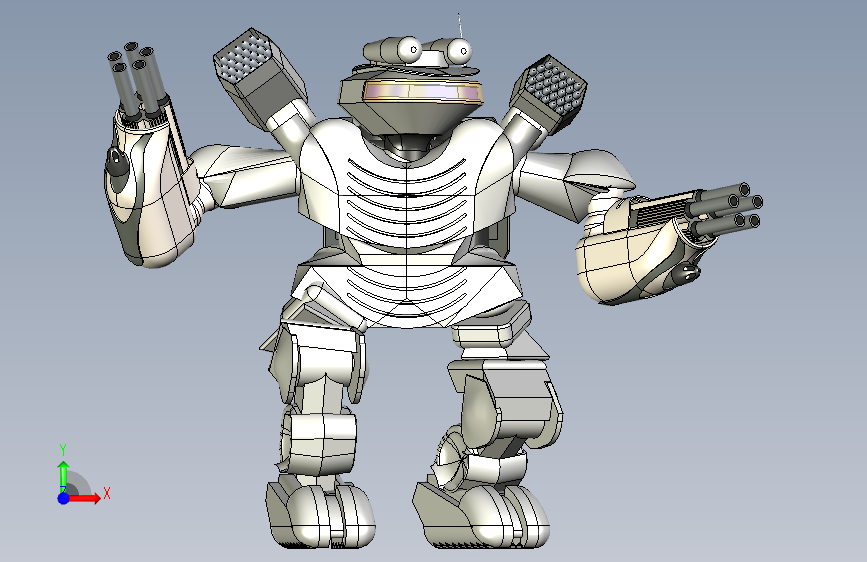The image size is (867, 562).
Task: Select the gatling barrels pointing sideways
Action: tap(725, 210)
